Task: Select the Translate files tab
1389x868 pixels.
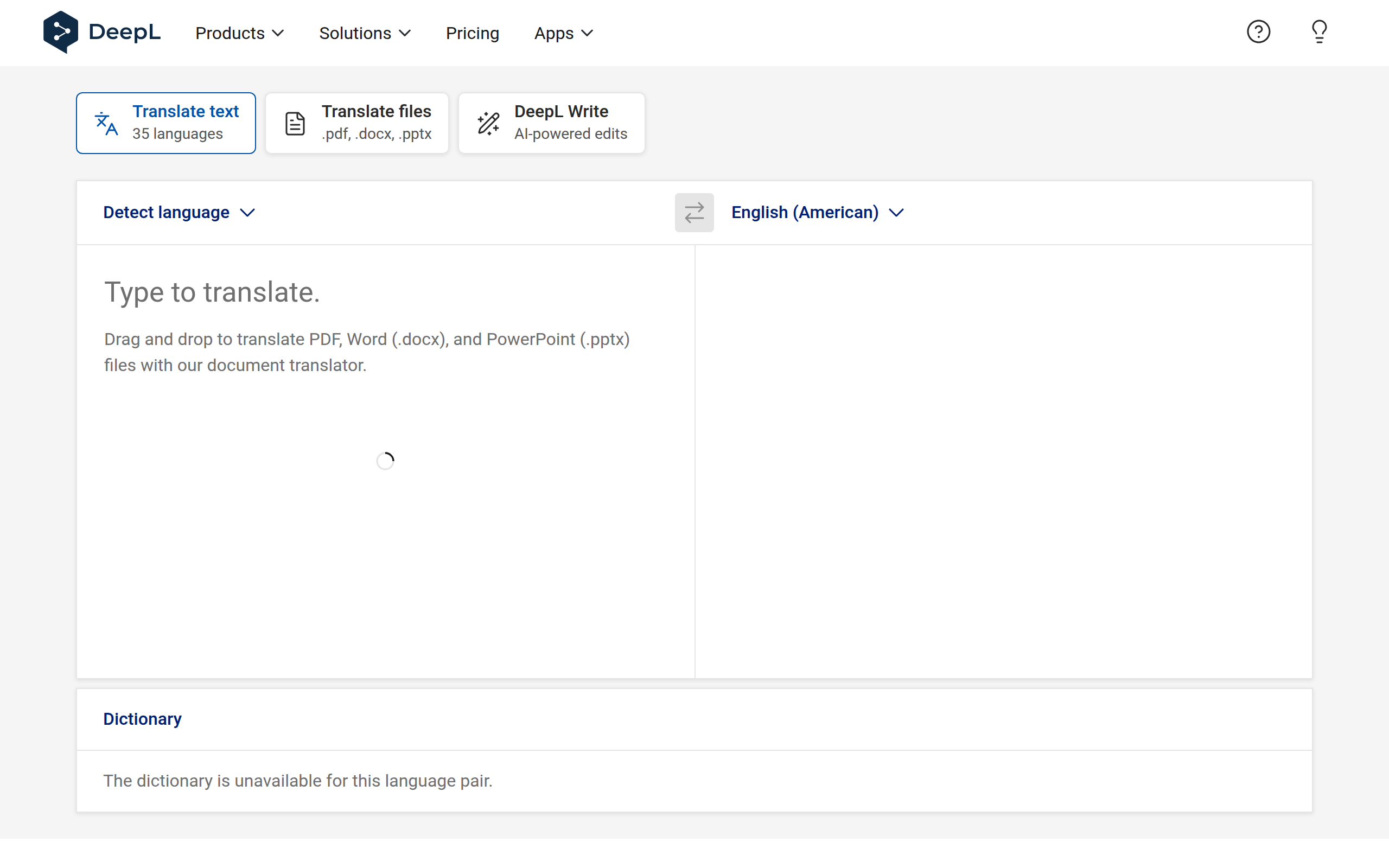Action: (356, 123)
